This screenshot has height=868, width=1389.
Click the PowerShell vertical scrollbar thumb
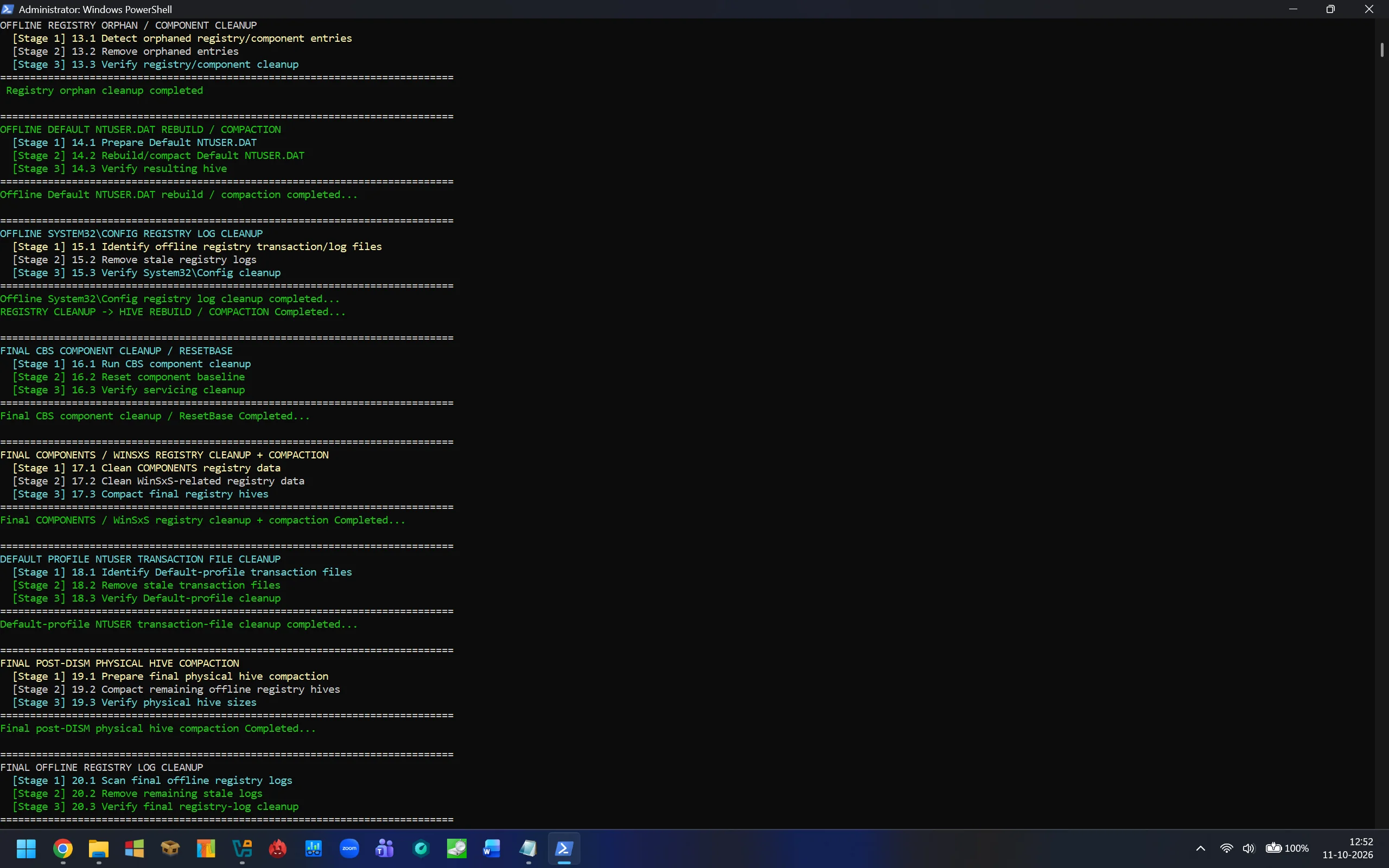pos(1381,50)
